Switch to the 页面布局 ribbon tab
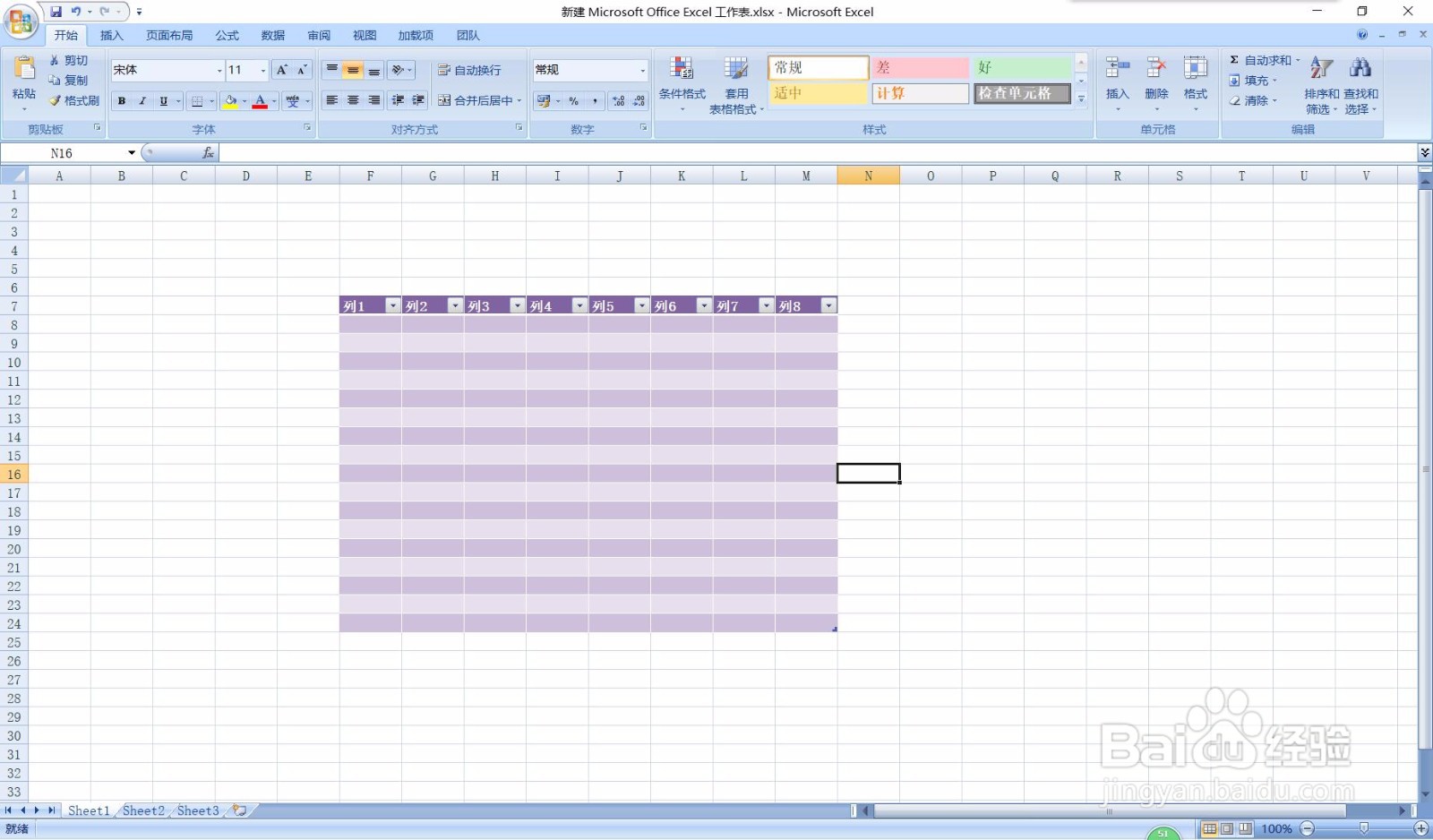 pyautogui.click(x=169, y=36)
